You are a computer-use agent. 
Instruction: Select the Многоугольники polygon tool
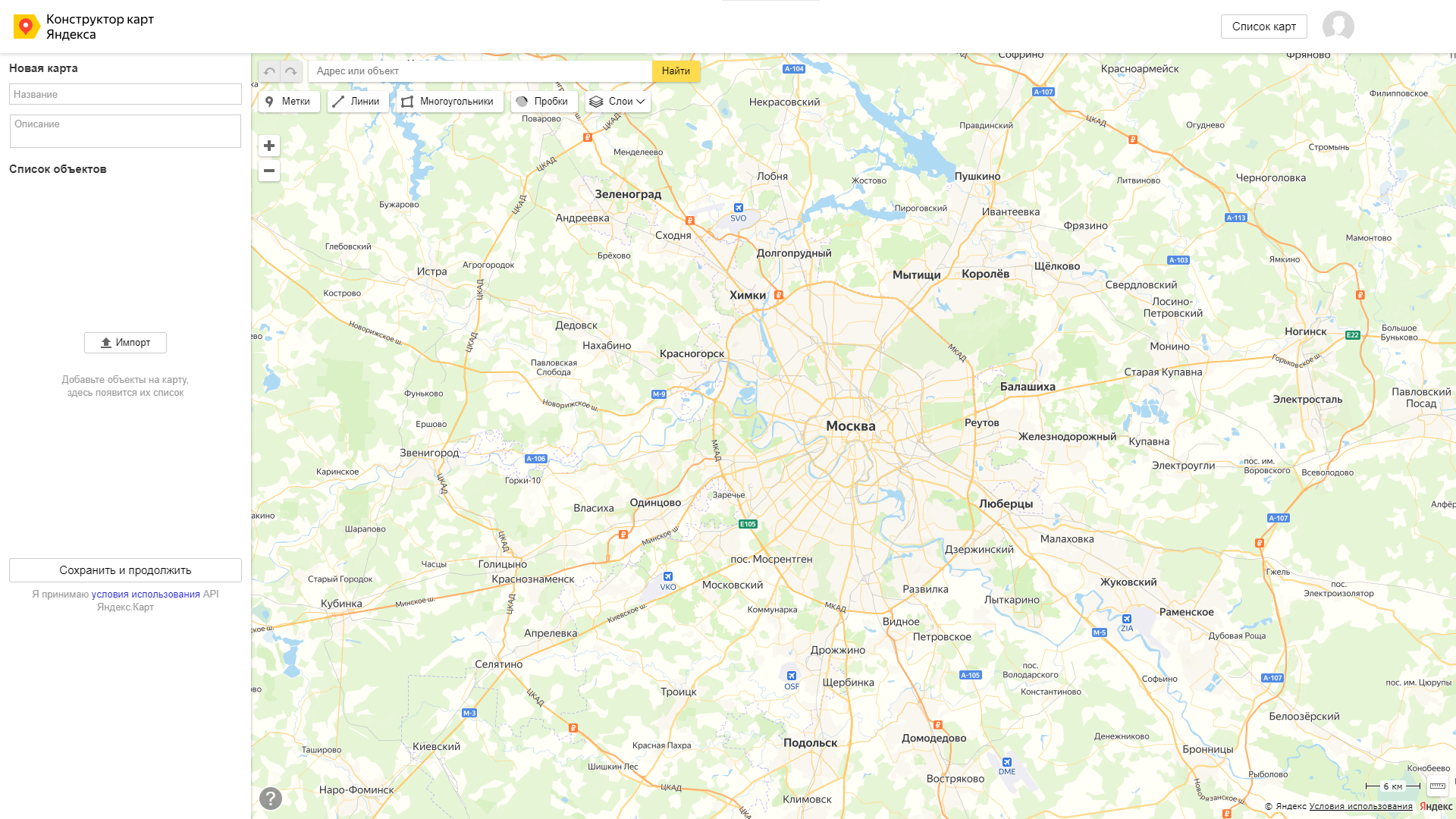click(x=449, y=102)
